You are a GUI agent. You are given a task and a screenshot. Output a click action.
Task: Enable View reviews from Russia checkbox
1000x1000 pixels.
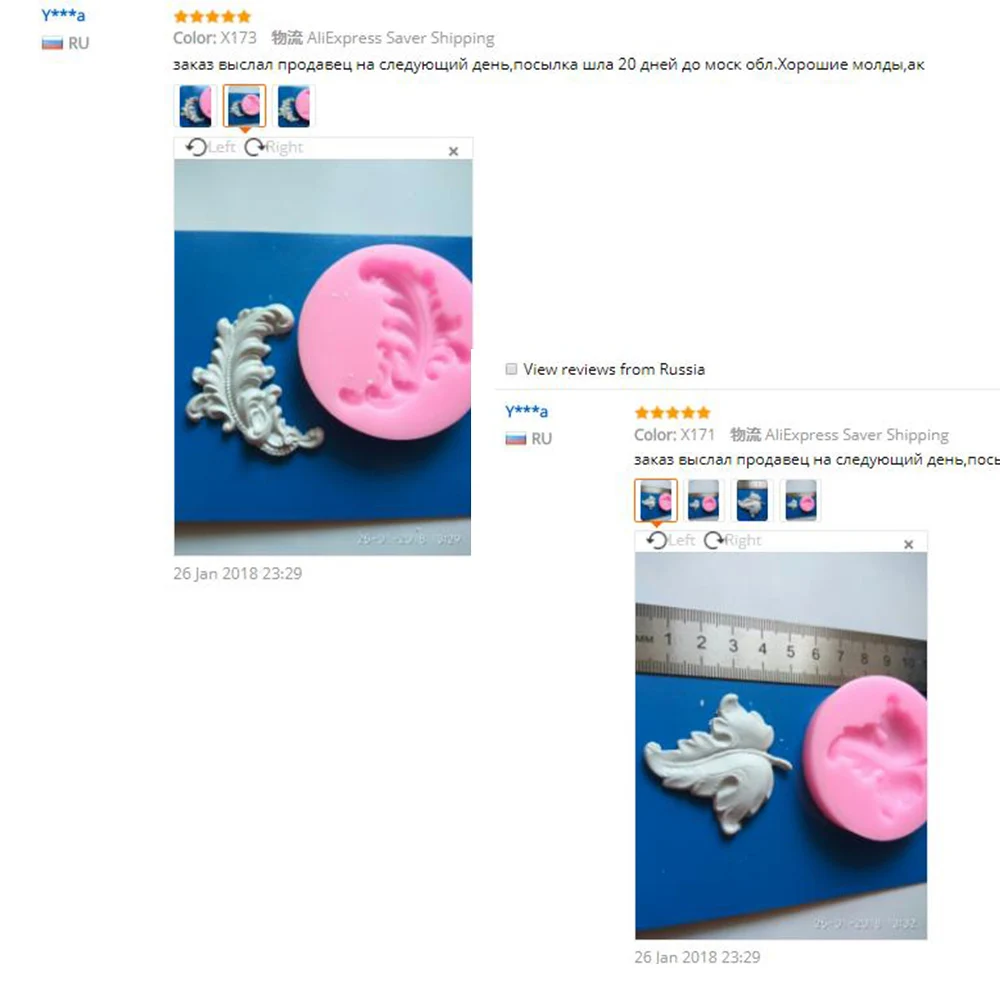coord(511,369)
